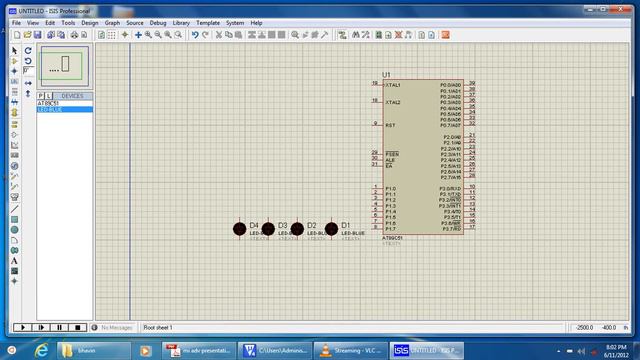Open an existing design file
640x360 pixels.
pos(27,35)
